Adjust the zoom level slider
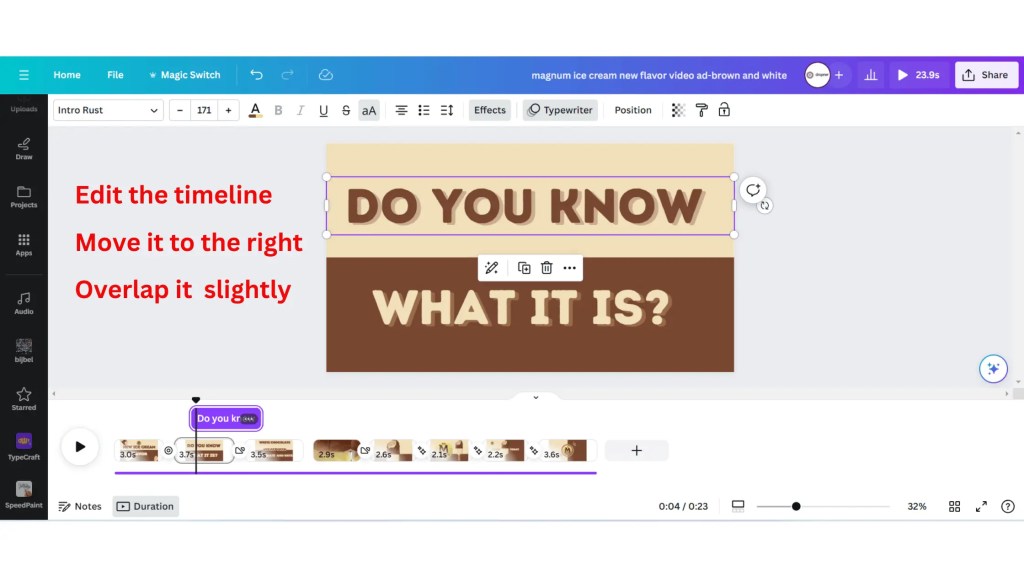This screenshot has height=576, width=1024. point(795,506)
